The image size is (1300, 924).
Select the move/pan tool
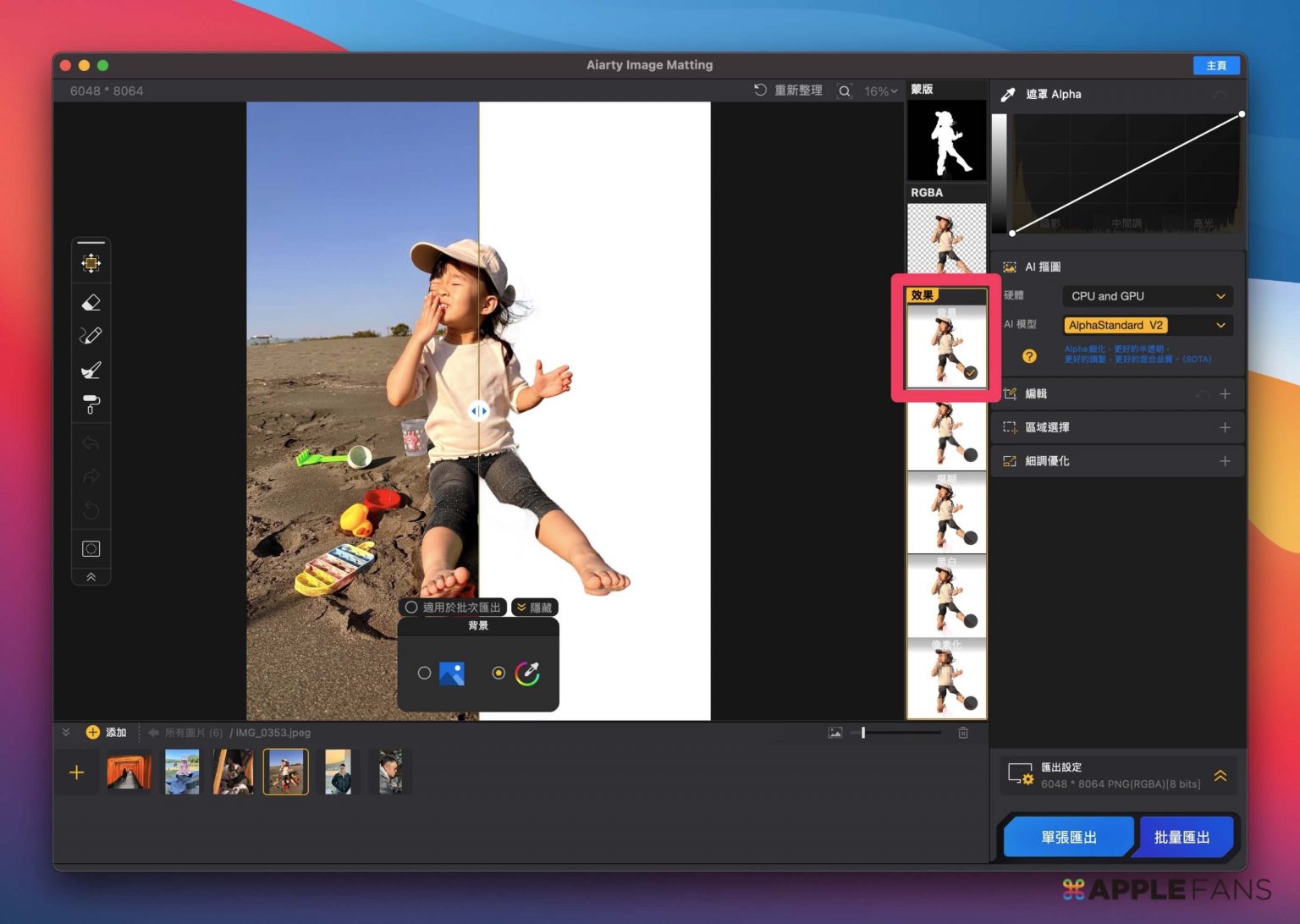click(x=91, y=263)
